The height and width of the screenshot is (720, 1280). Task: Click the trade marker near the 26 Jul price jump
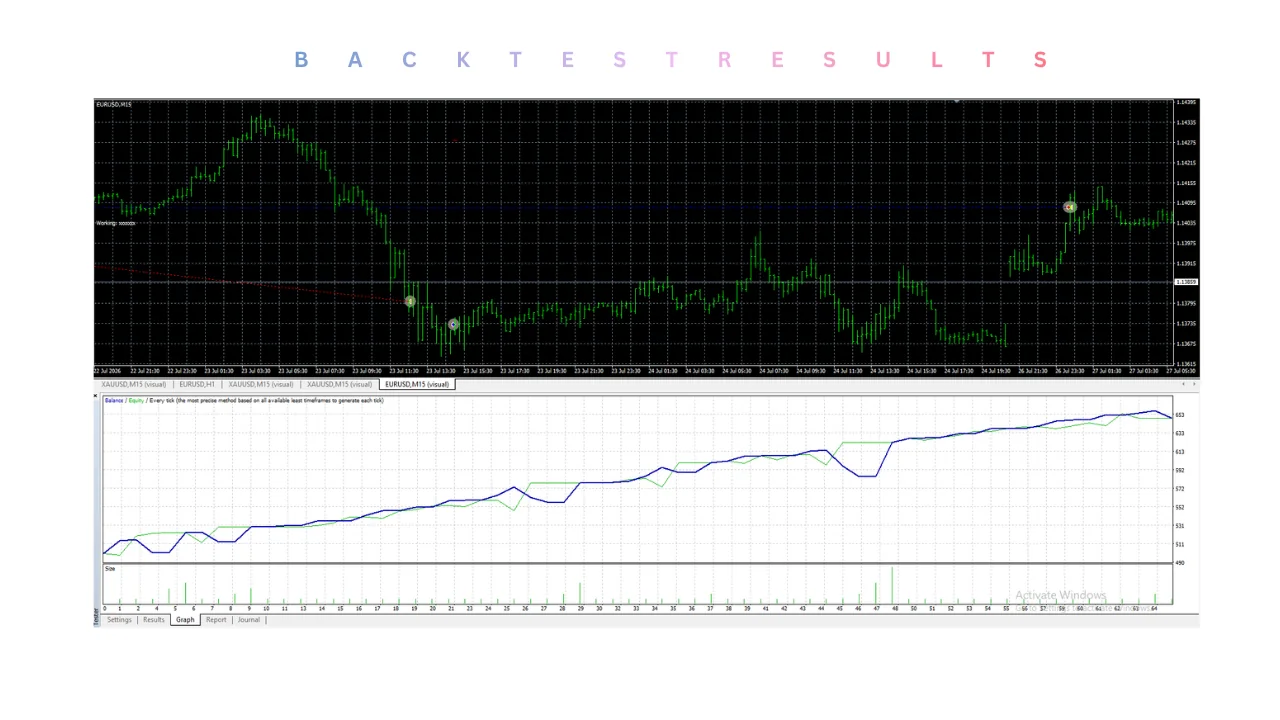(x=1069, y=207)
